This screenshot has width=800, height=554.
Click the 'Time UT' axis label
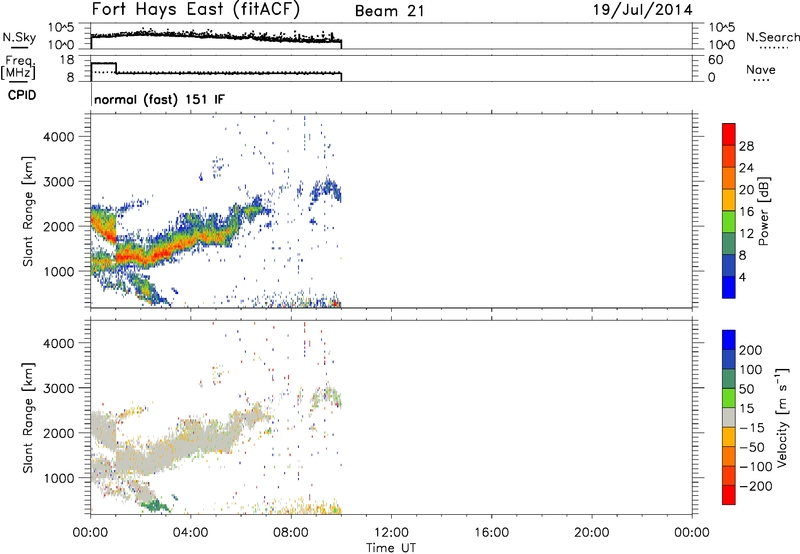click(x=391, y=548)
